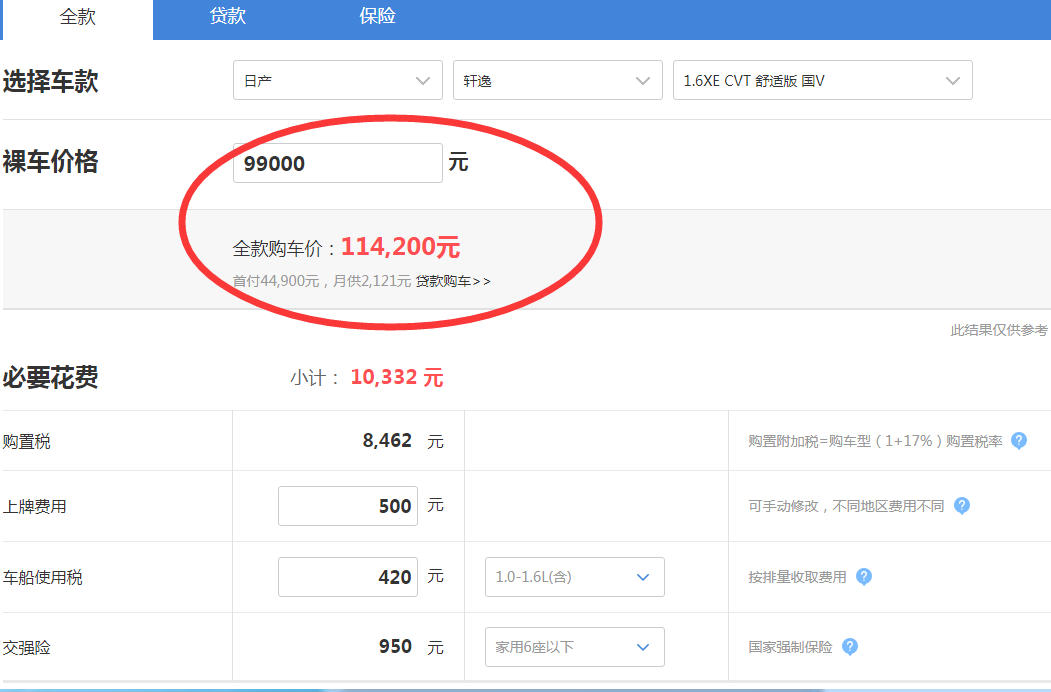This screenshot has width=1051, height=692.
Task: Click the 全款购车价 114,200元 total
Action: [401, 247]
